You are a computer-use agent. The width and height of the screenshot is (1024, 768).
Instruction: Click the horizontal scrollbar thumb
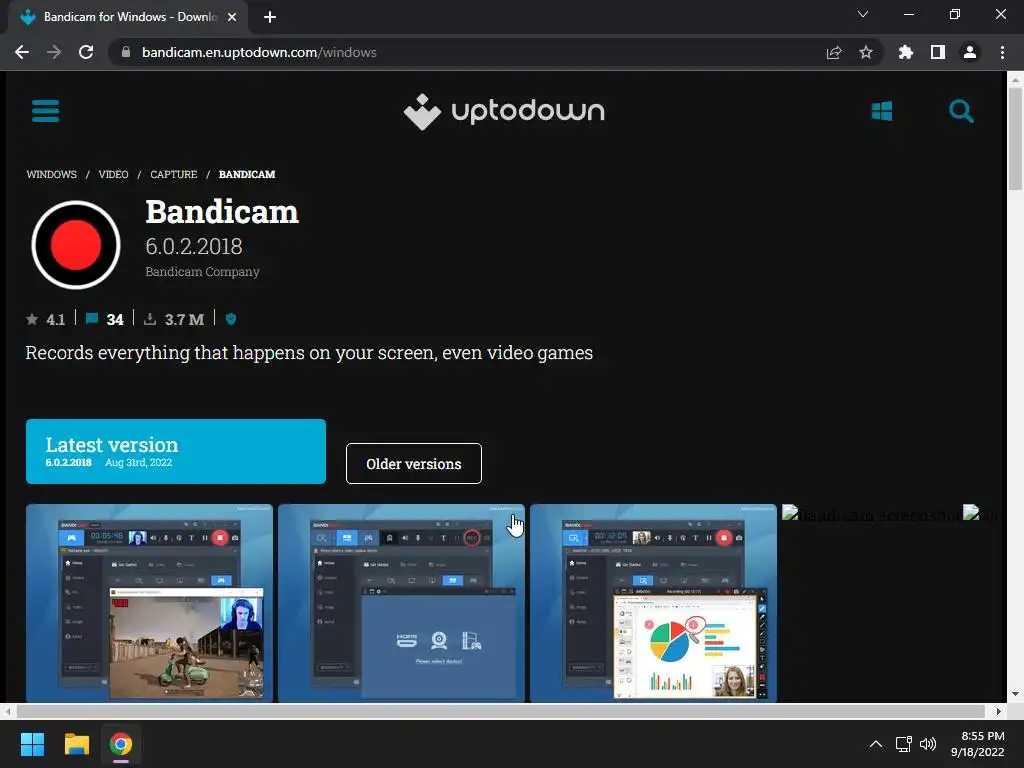pyautogui.click(x=500, y=711)
